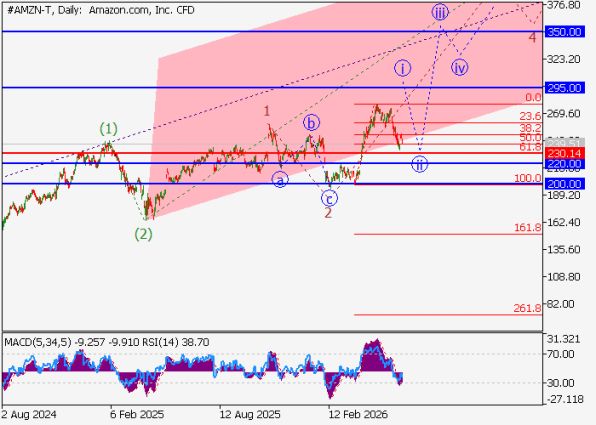Click the 269.60 price axis value
The width and height of the screenshot is (596, 425).
563,114
